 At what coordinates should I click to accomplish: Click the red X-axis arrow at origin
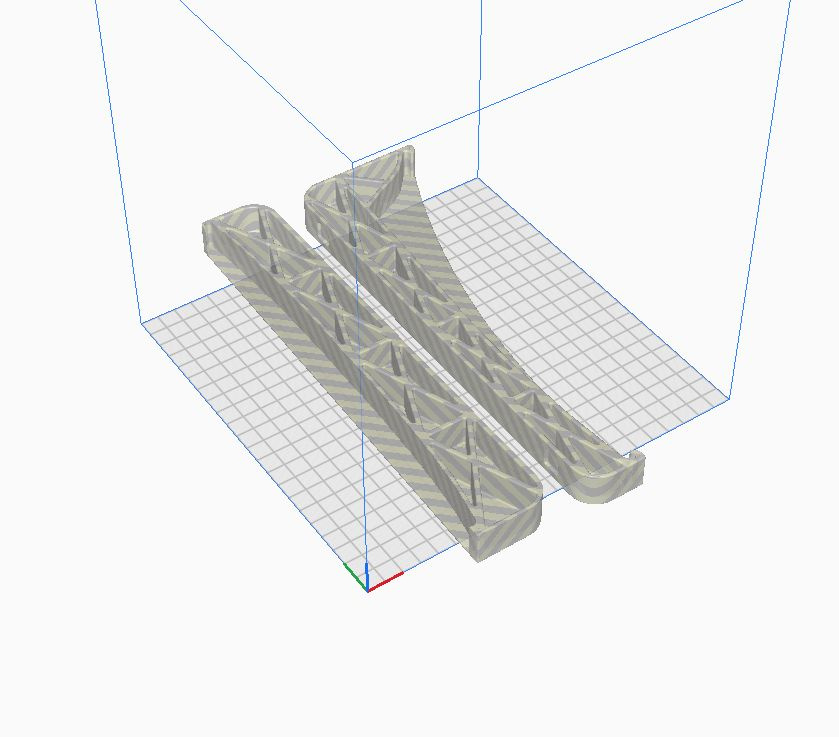pos(389,579)
